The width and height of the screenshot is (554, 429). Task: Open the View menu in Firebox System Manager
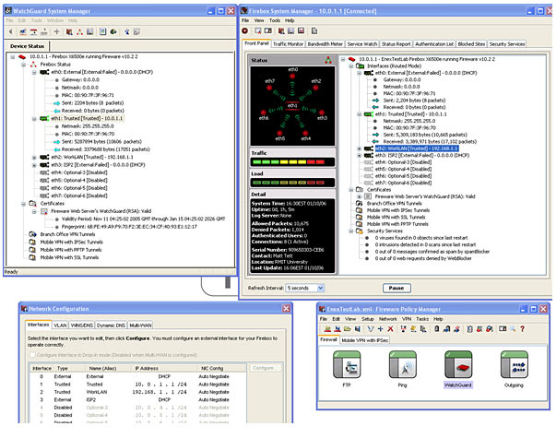coord(259,20)
